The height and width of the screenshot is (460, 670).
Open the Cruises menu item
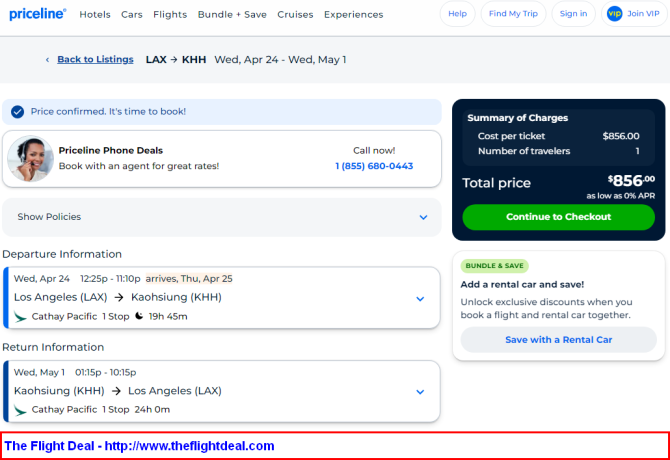pos(295,15)
